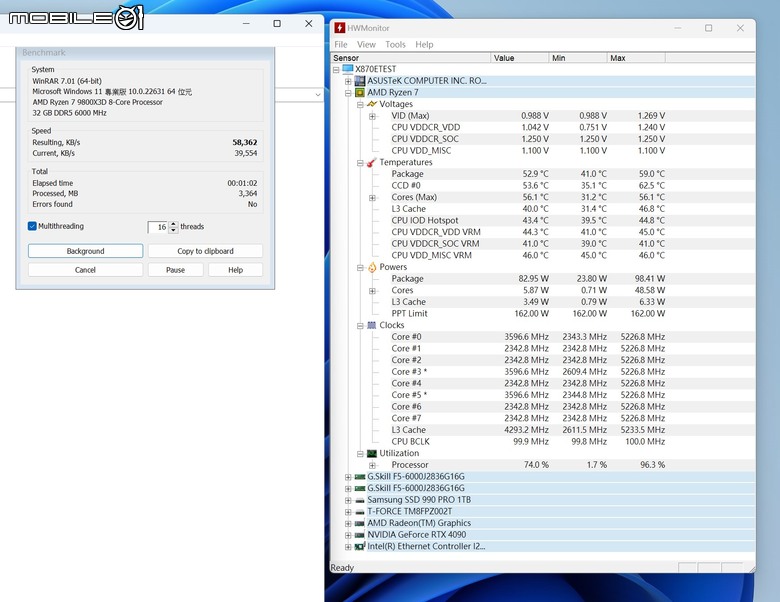
Task: Click the Background button in Benchmark
Action: tap(86, 251)
